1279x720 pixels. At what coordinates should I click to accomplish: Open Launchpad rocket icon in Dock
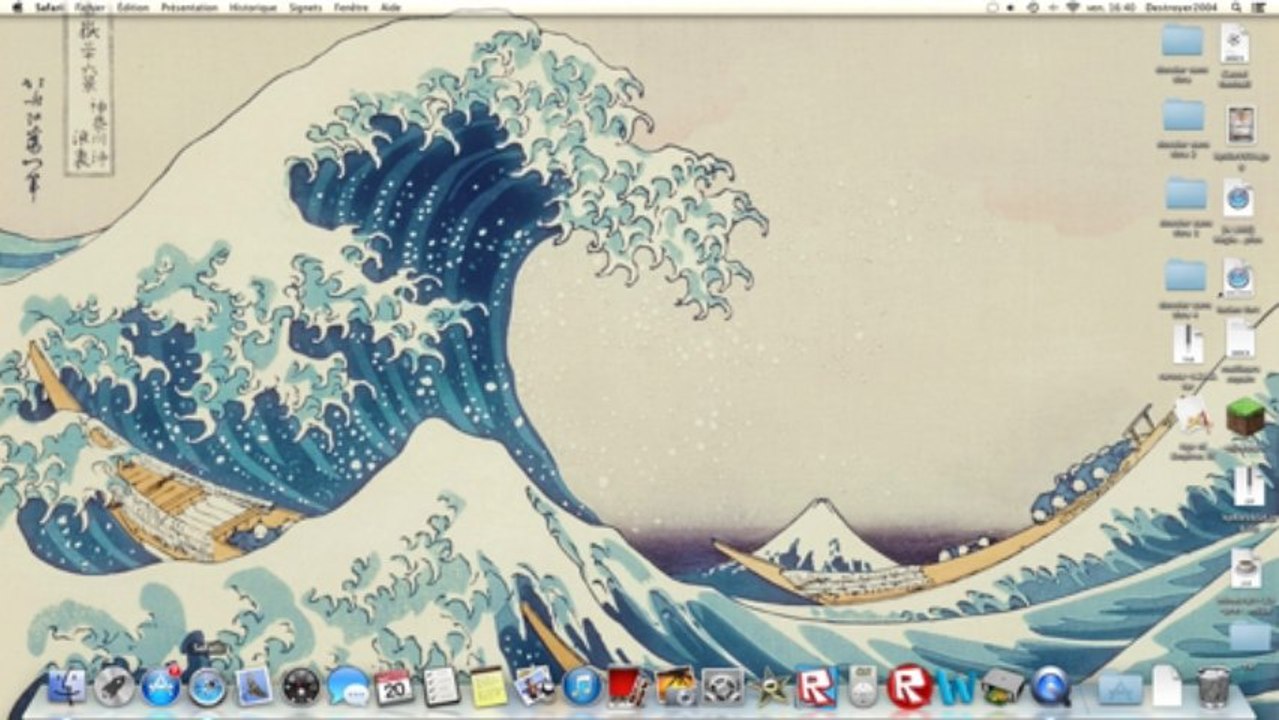[x=113, y=686]
